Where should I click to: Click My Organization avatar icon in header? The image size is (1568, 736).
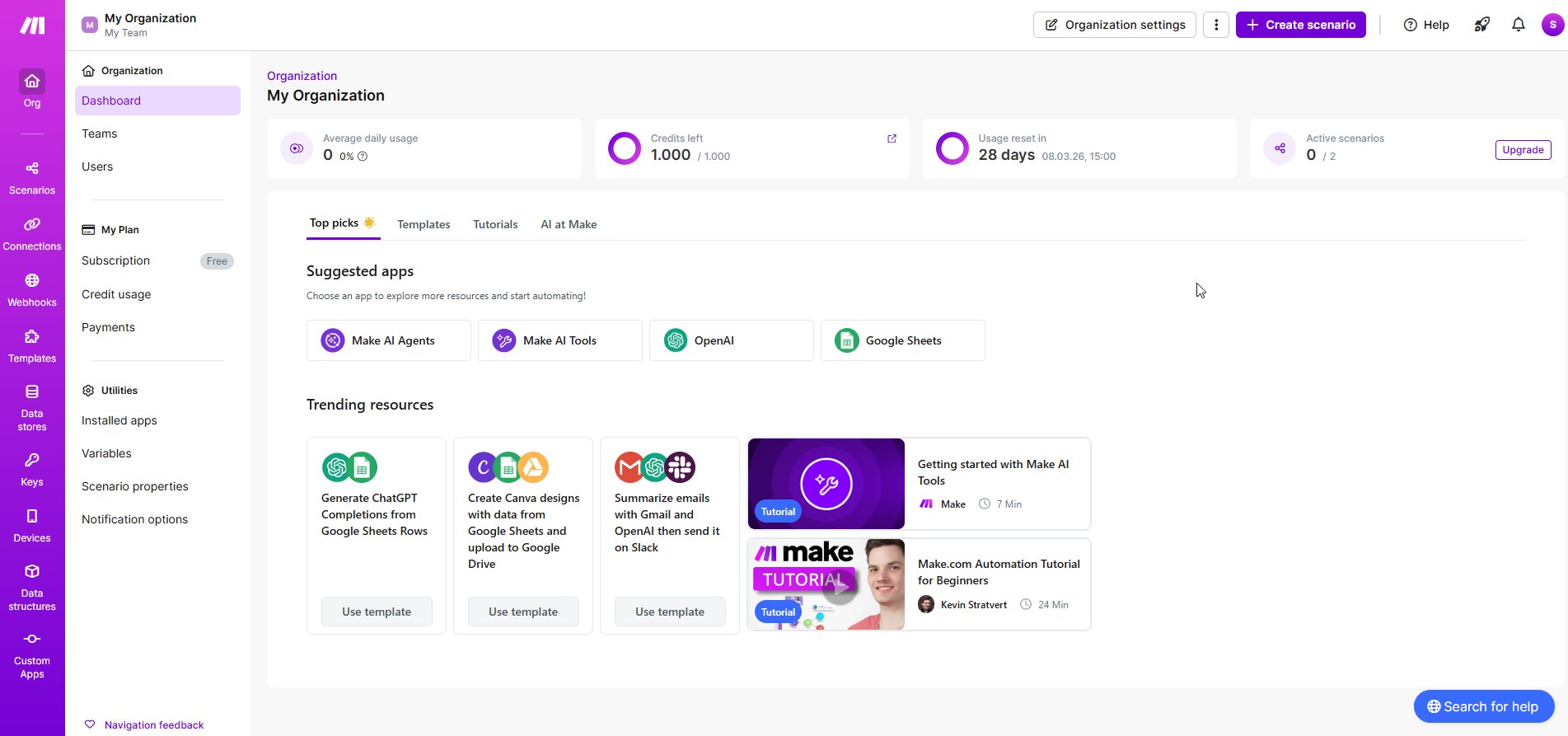(x=90, y=25)
